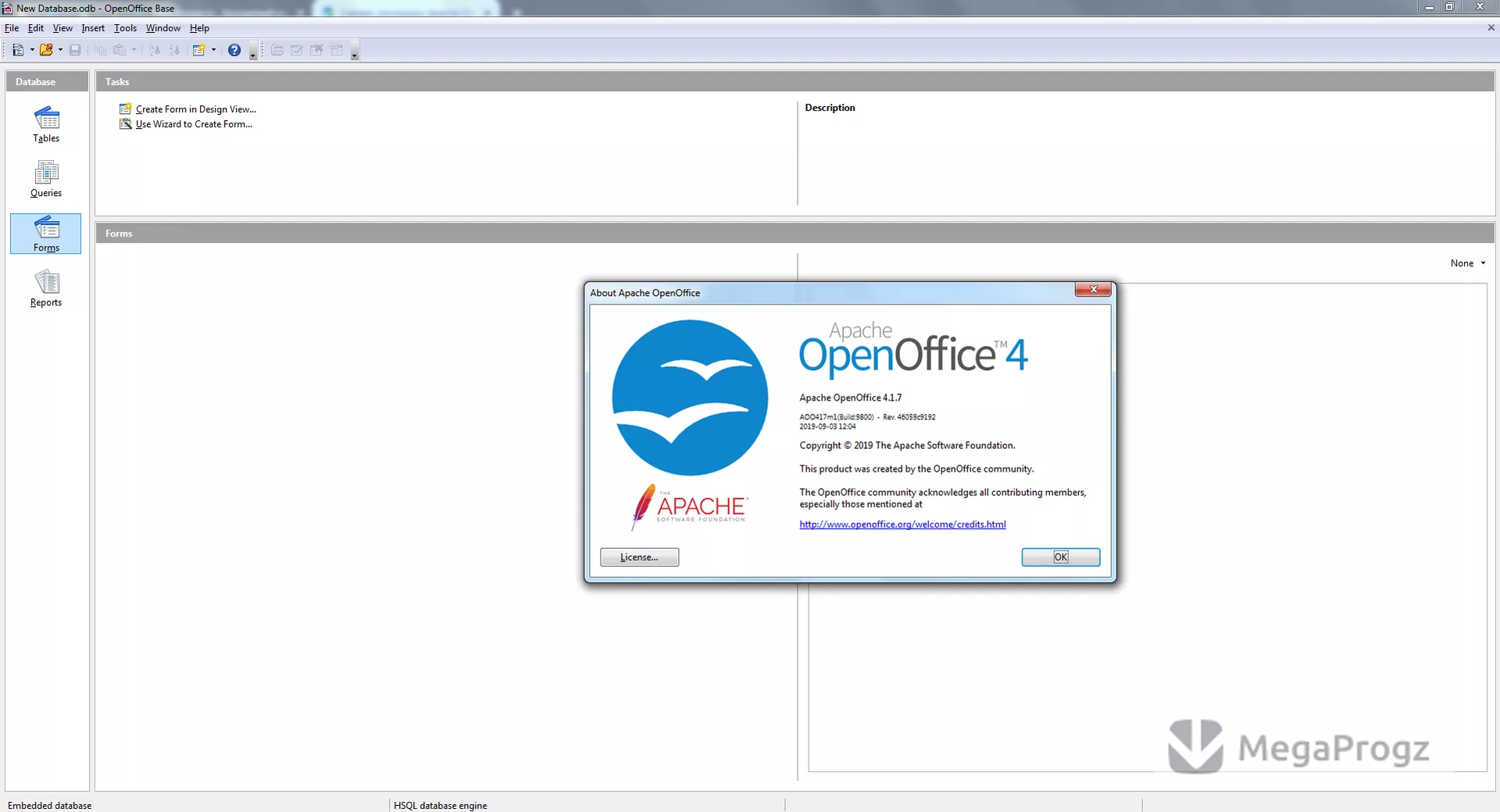Click the Sort Ascending icon
1500x812 pixels.
pos(155,50)
